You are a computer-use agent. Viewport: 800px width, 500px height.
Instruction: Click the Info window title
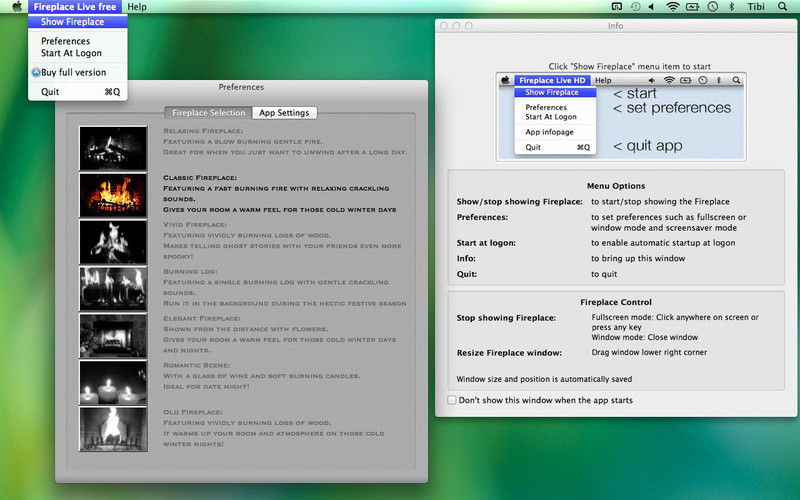click(615, 26)
